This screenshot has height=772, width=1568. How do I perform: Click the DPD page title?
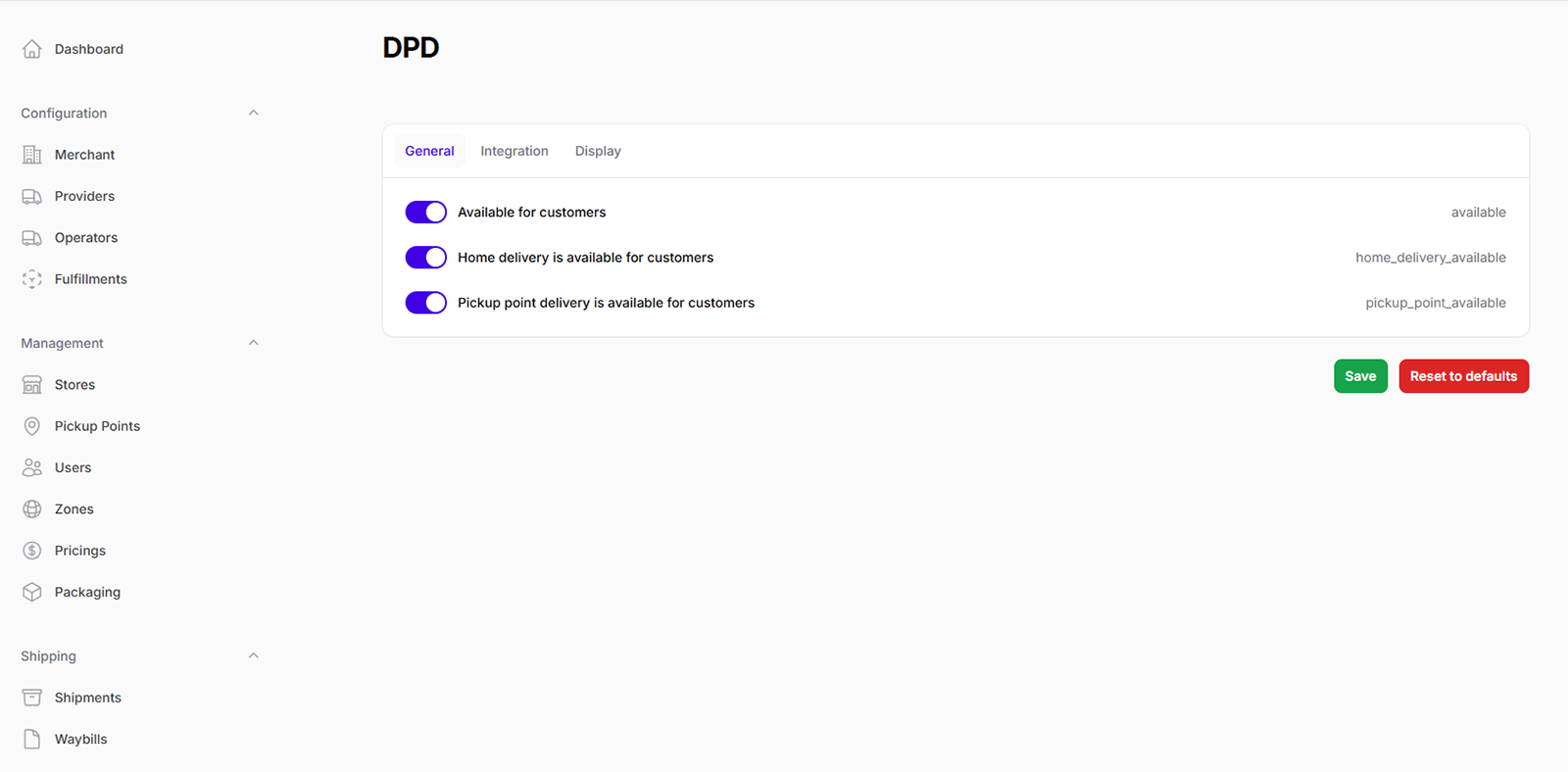[x=411, y=47]
